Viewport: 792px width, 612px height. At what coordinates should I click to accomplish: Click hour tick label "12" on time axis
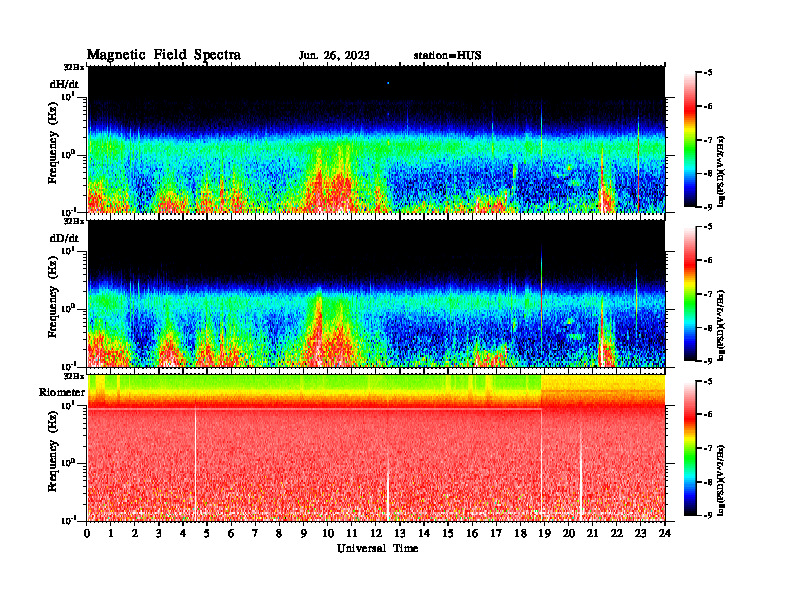click(376, 534)
